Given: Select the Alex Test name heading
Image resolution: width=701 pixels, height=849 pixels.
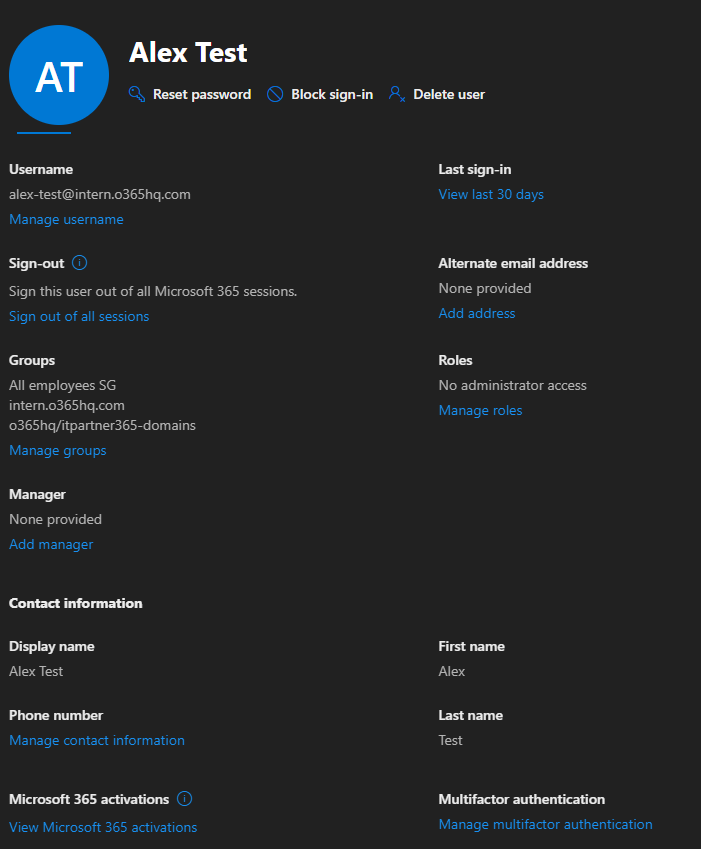Looking at the screenshot, I should [188, 52].
